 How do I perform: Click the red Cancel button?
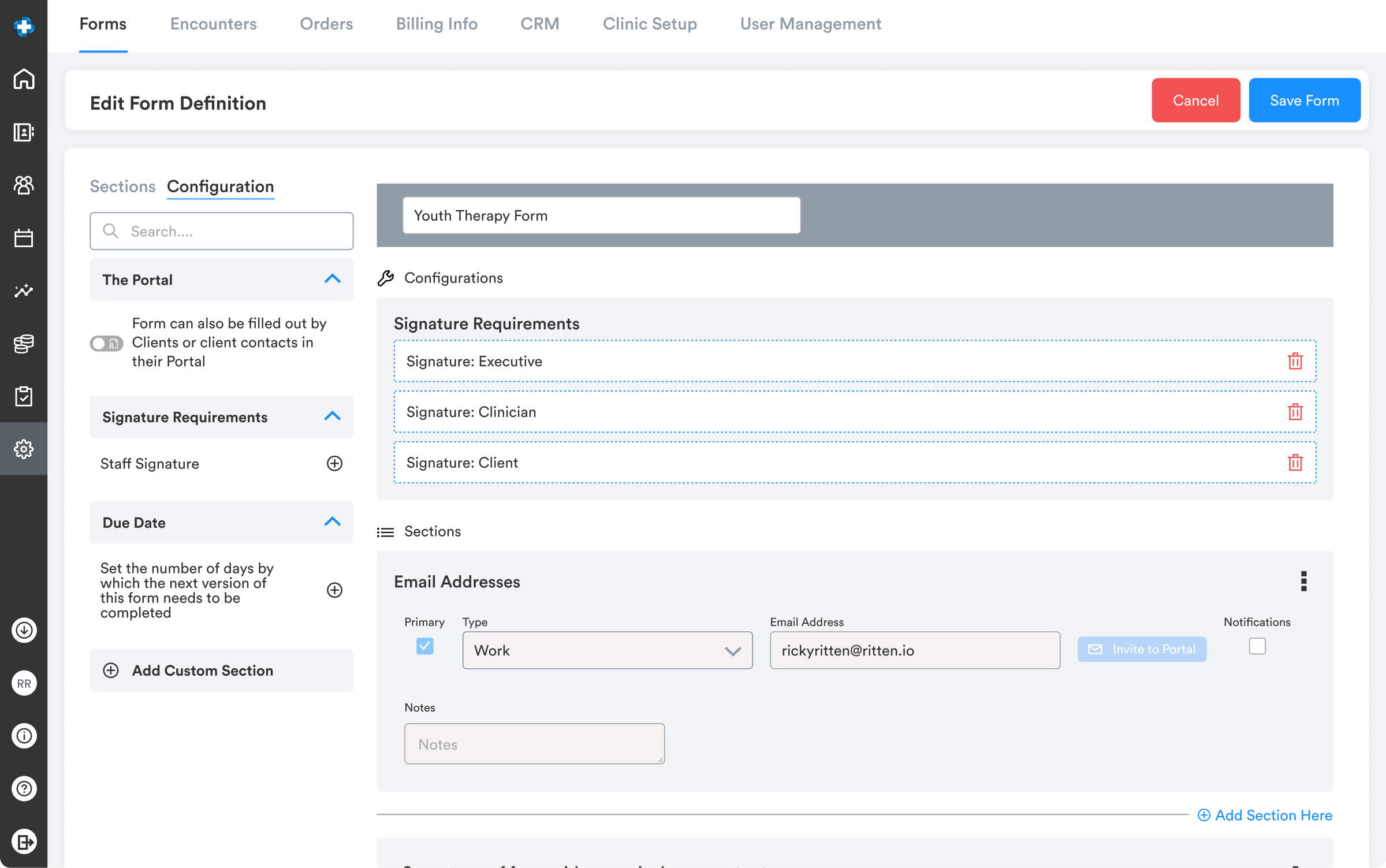pyautogui.click(x=1195, y=100)
